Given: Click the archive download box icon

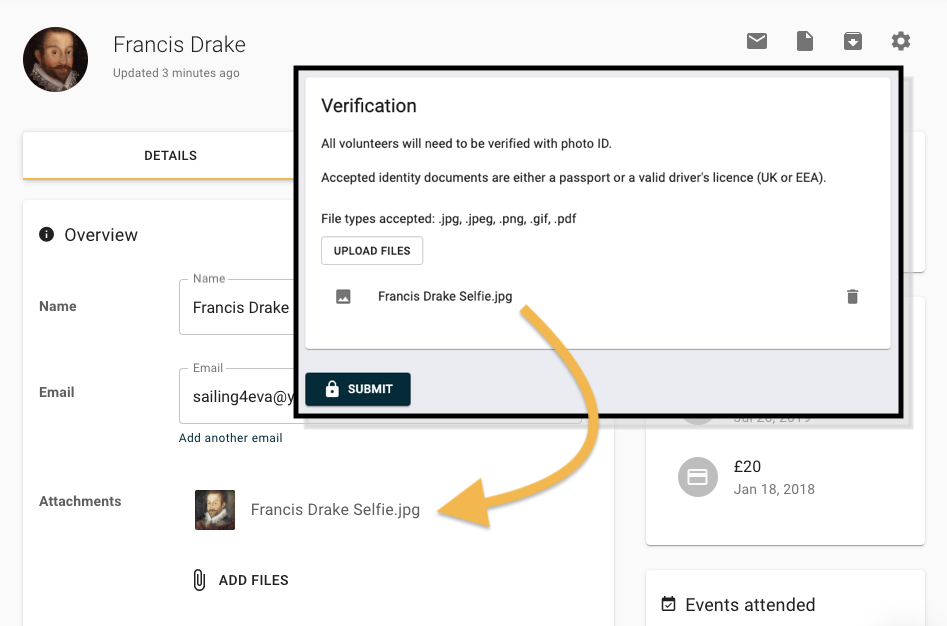Looking at the screenshot, I should [x=852, y=41].
